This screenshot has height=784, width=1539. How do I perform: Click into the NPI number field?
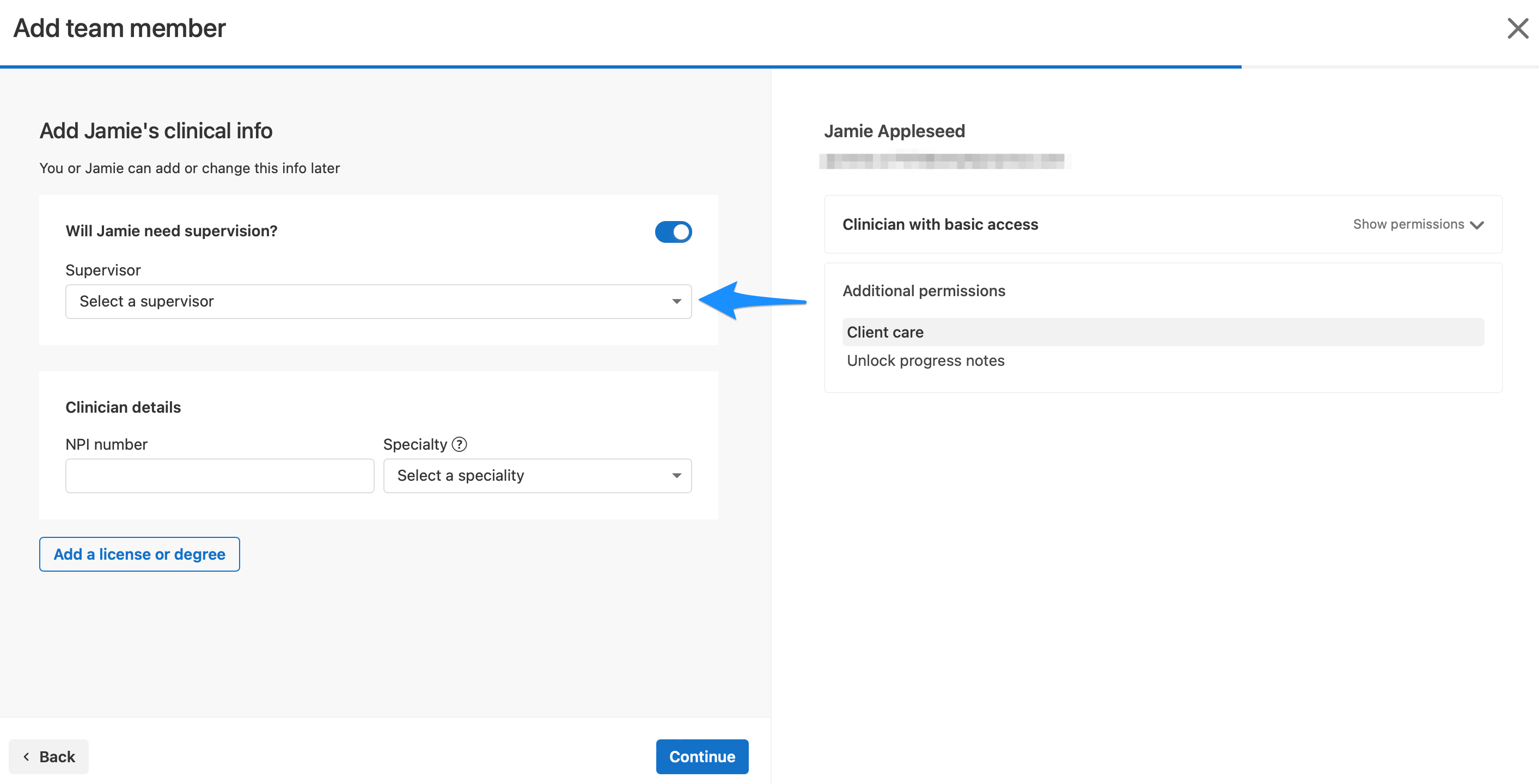[220, 475]
